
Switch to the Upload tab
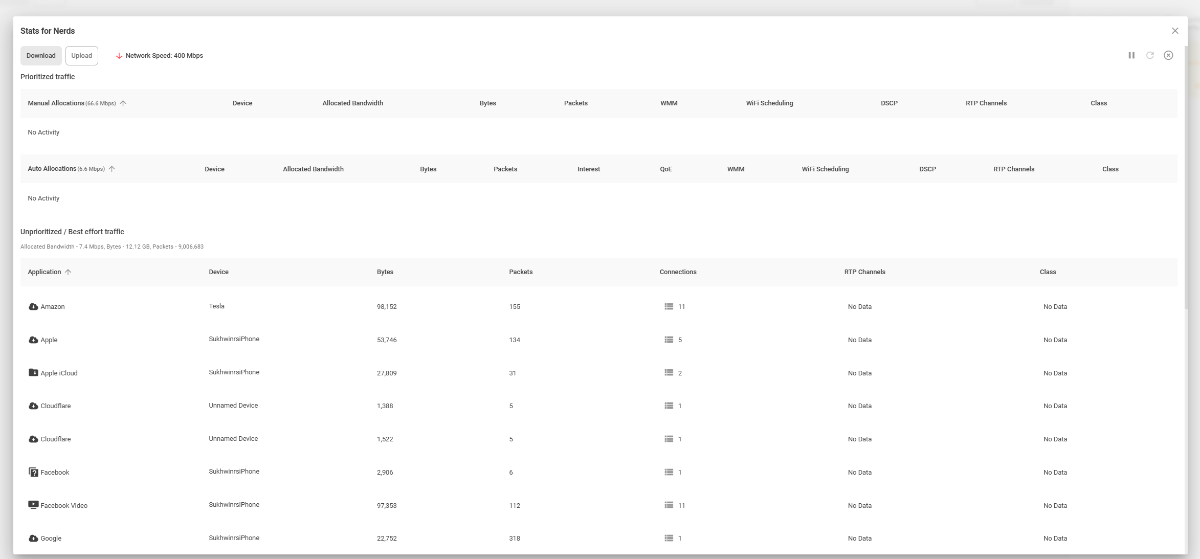(82, 56)
